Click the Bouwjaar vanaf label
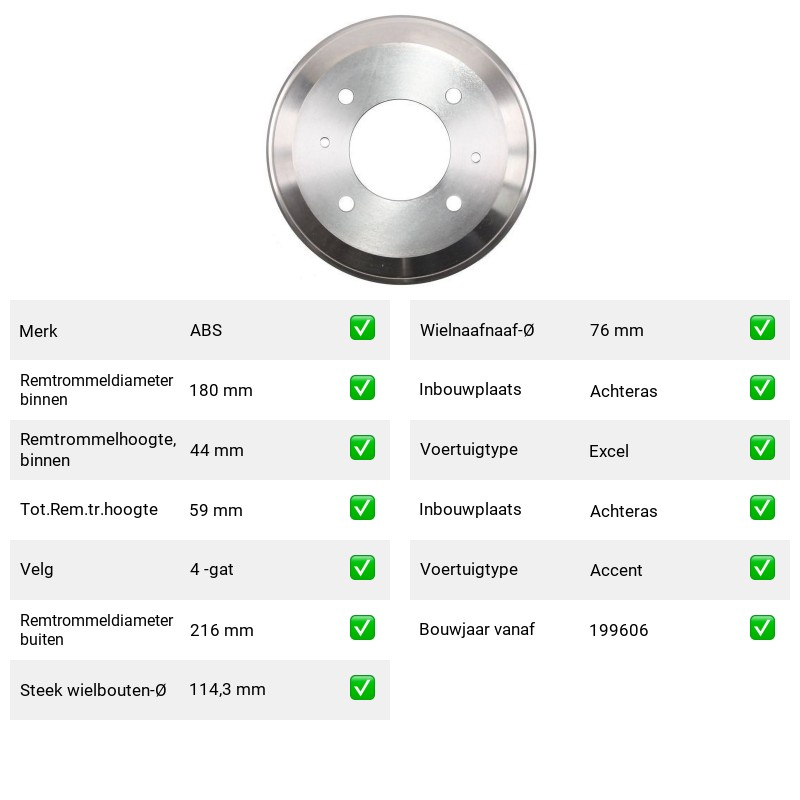The width and height of the screenshot is (800, 800). coord(477,629)
